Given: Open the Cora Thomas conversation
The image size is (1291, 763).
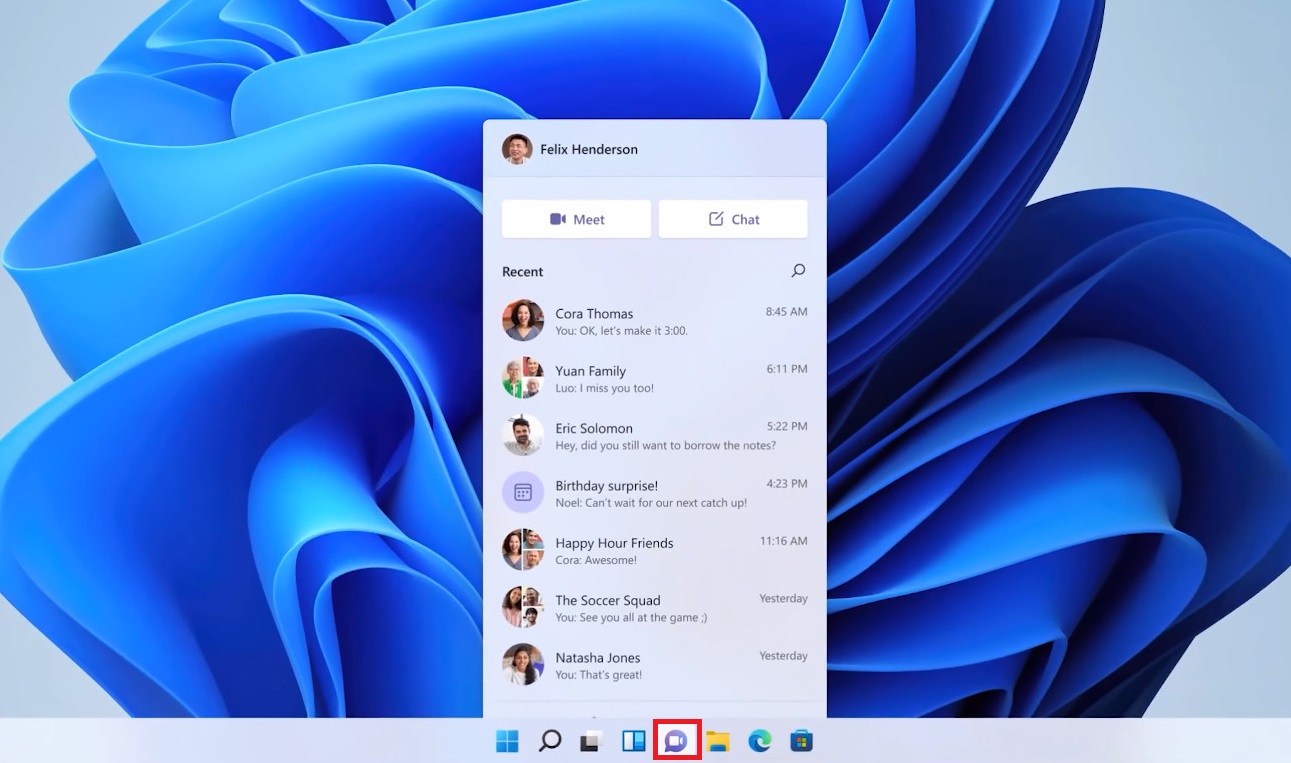Looking at the screenshot, I should pos(655,321).
